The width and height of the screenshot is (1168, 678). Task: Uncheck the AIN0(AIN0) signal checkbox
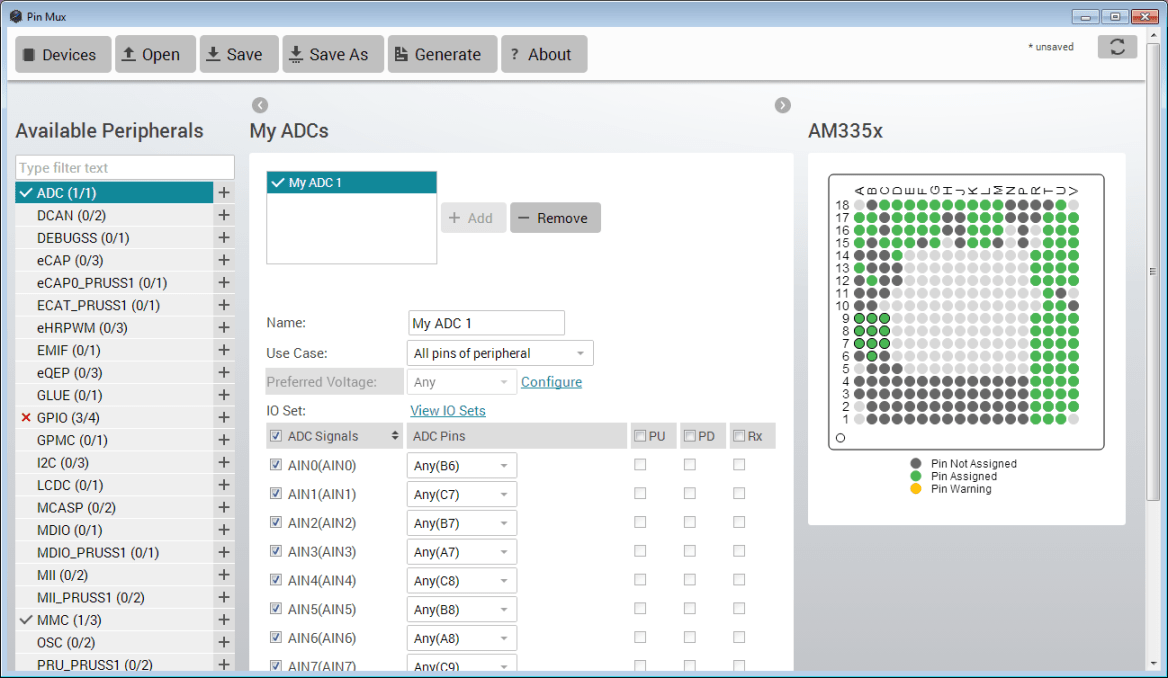coord(276,465)
